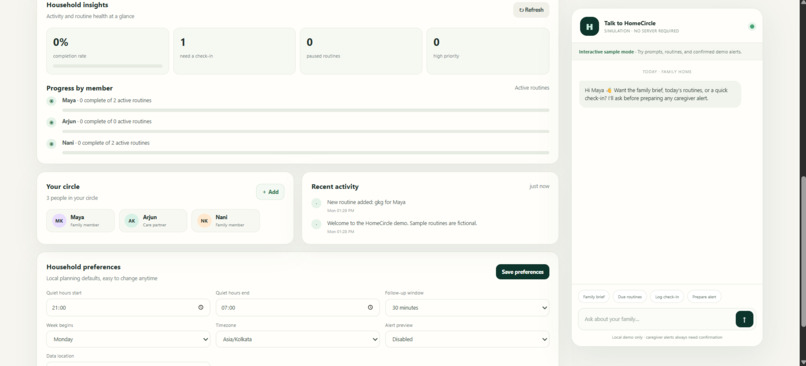This screenshot has width=806, height=366.
Task: Click the icon beside the Welcome activity entry
Action: (316, 224)
